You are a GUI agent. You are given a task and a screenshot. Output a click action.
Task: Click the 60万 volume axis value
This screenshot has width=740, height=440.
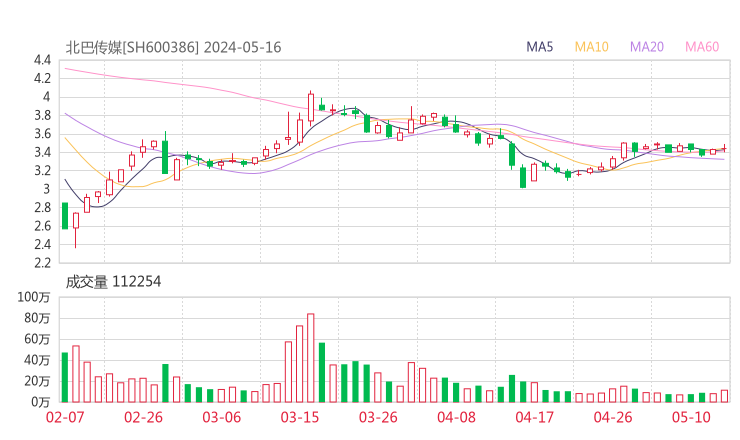[x=37, y=339]
